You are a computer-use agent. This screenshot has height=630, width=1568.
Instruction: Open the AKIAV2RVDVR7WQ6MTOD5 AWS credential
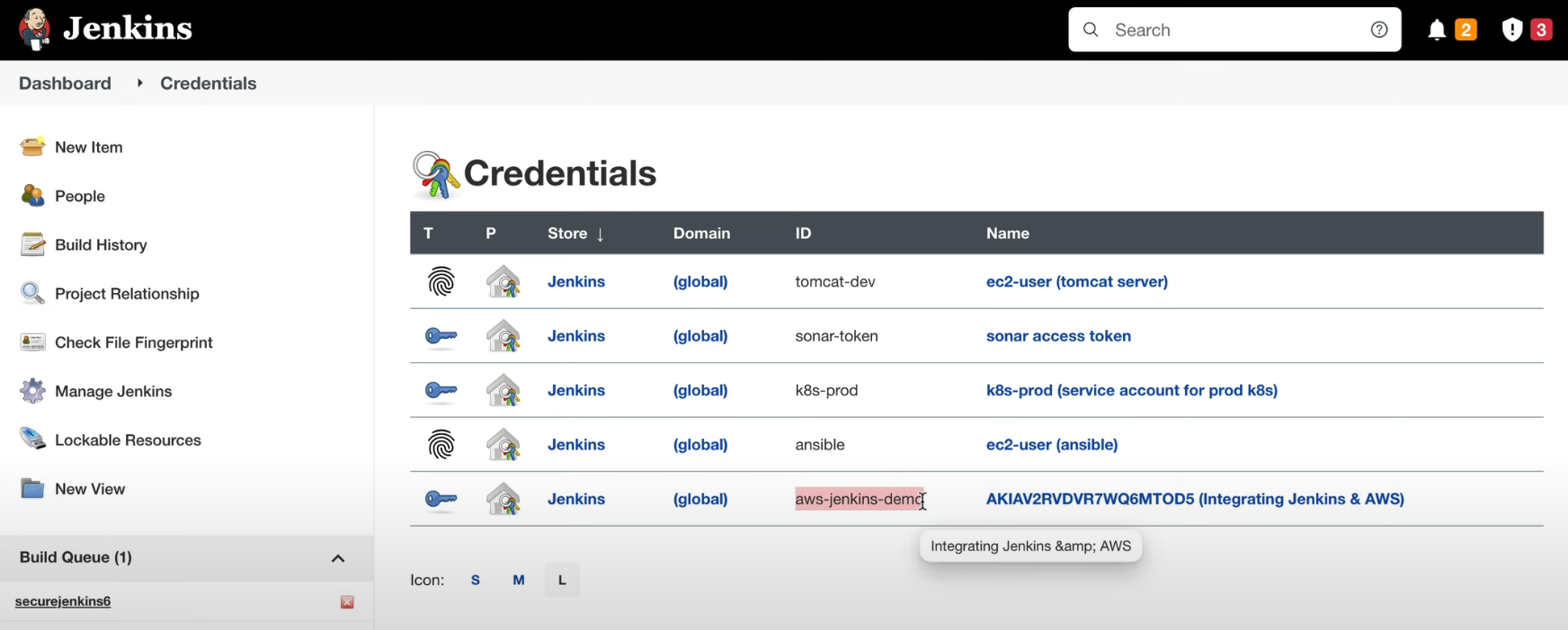(1195, 499)
